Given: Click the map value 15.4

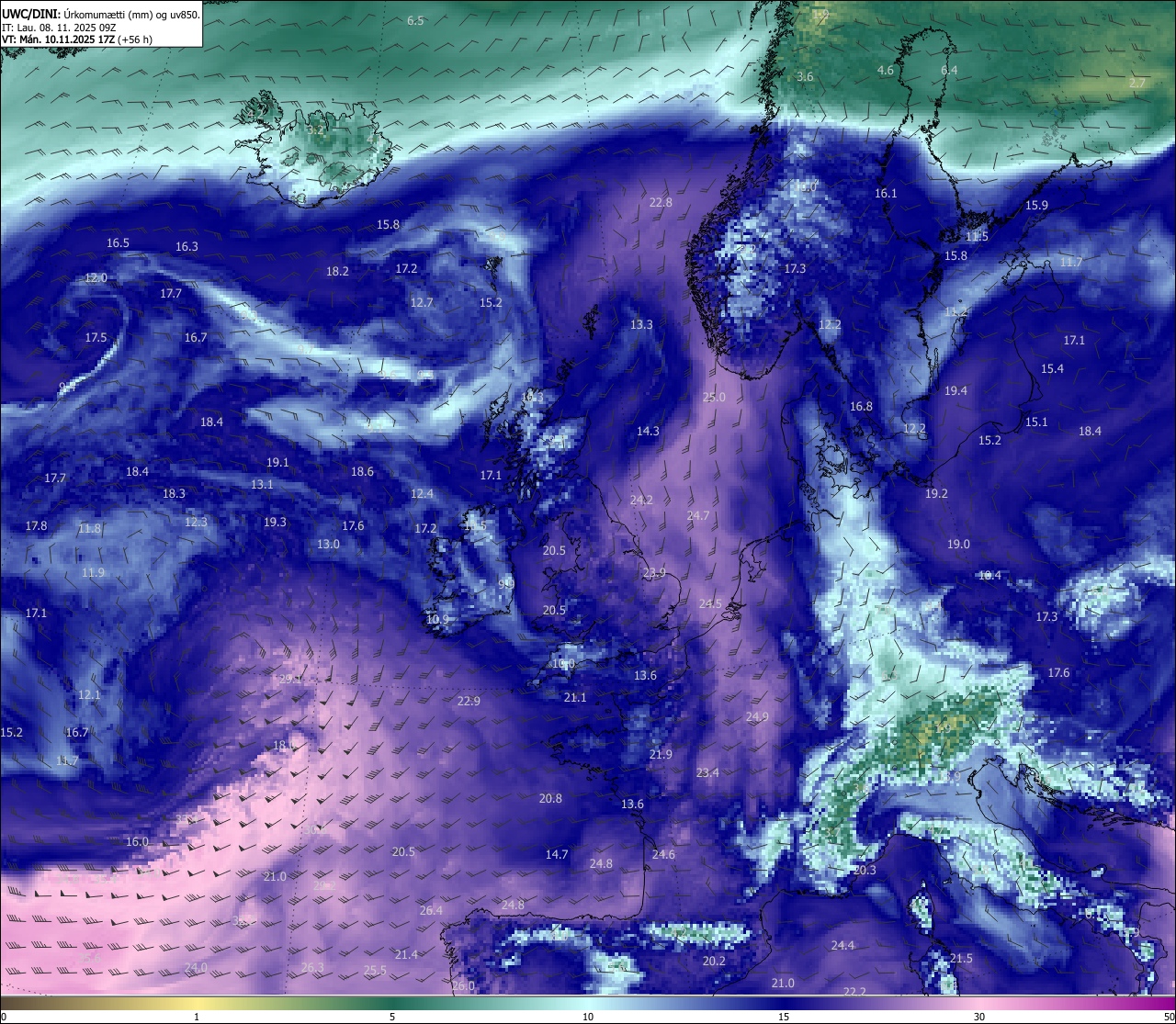Looking at the screenshot, I should (x=1052, y=368).
